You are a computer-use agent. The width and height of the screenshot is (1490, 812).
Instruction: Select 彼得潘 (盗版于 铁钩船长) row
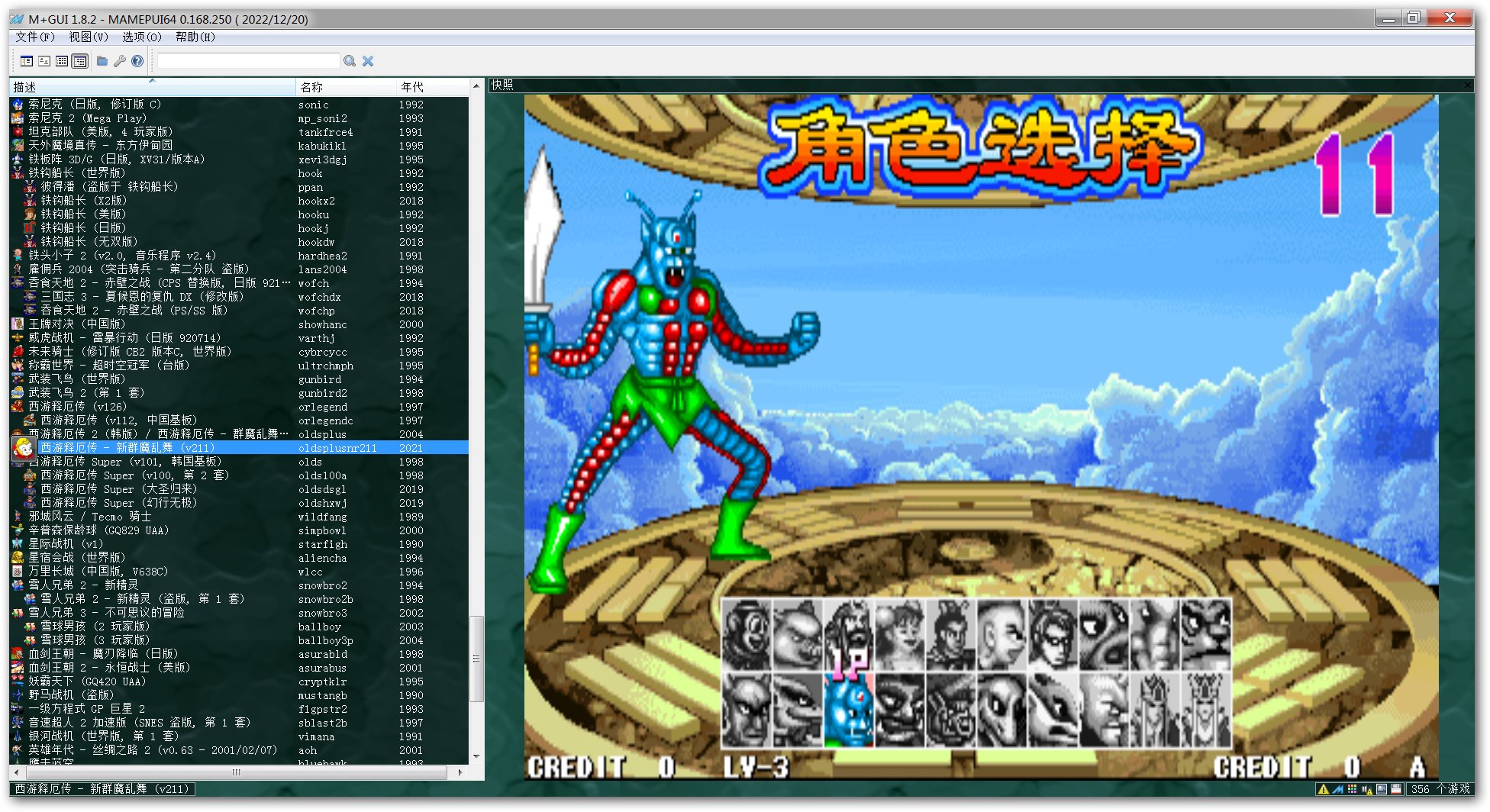[x=240, y=187]
